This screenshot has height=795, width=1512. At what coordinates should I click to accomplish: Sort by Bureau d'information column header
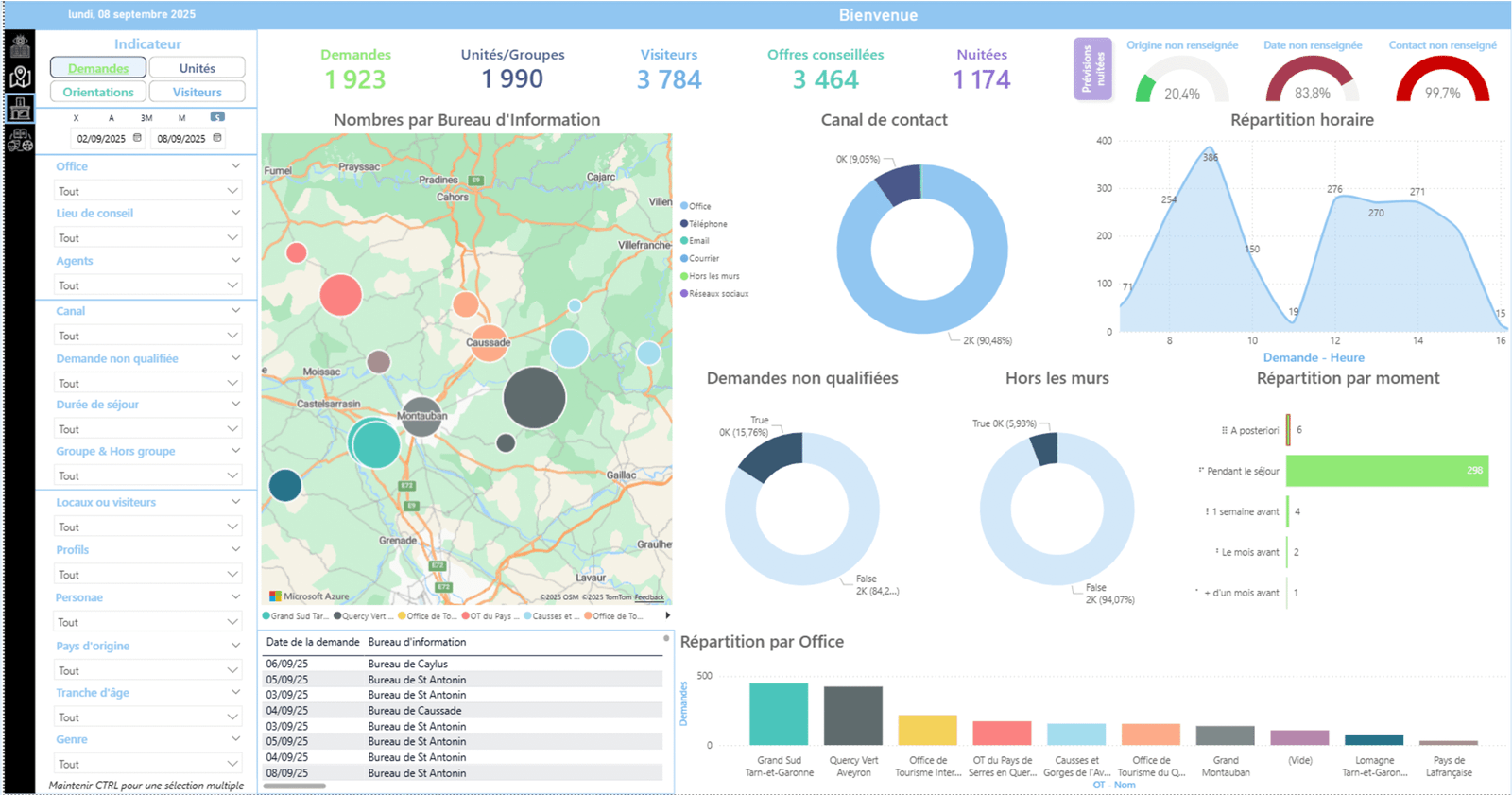417,642
